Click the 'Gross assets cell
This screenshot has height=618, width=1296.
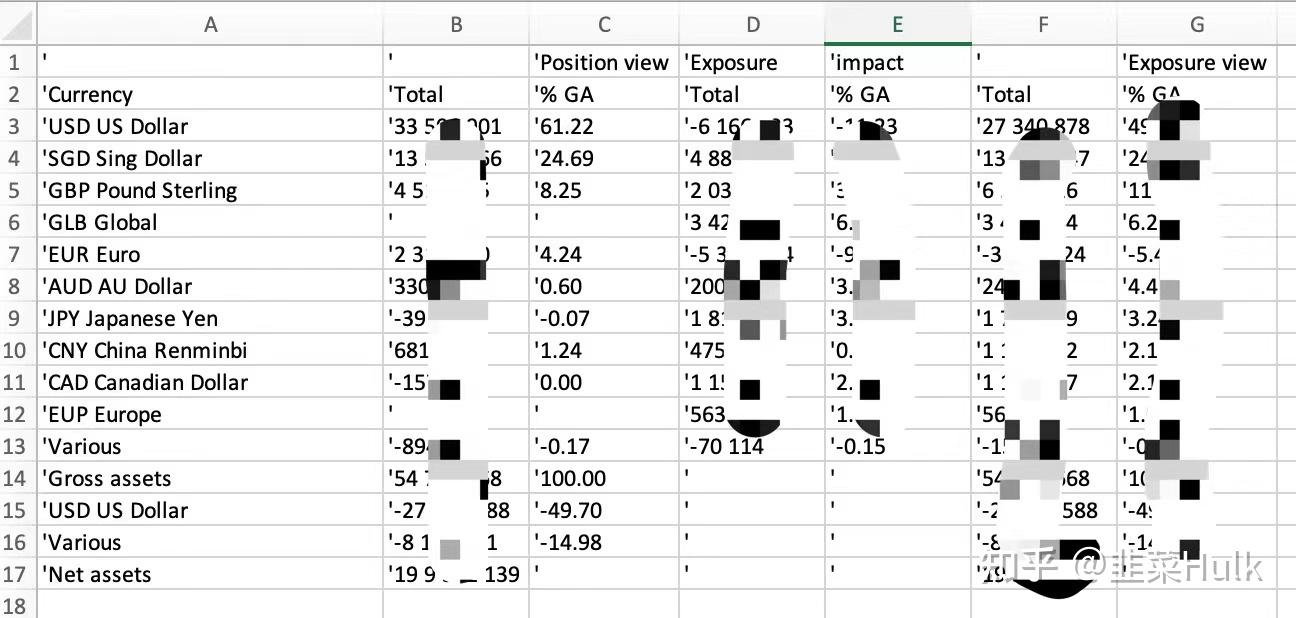pos(210,478)
